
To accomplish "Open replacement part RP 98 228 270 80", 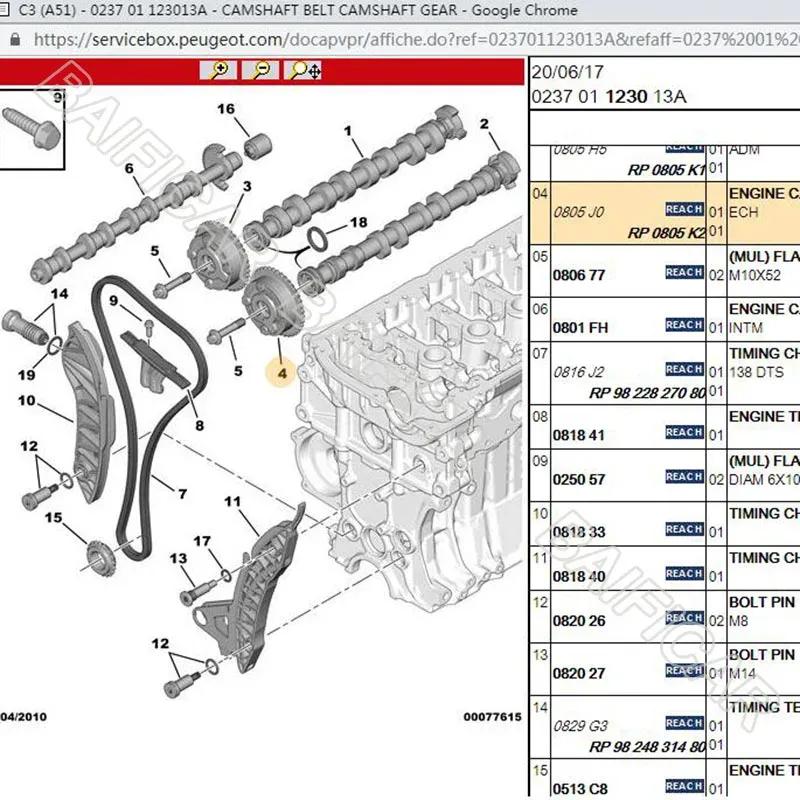I will point(647,393).
